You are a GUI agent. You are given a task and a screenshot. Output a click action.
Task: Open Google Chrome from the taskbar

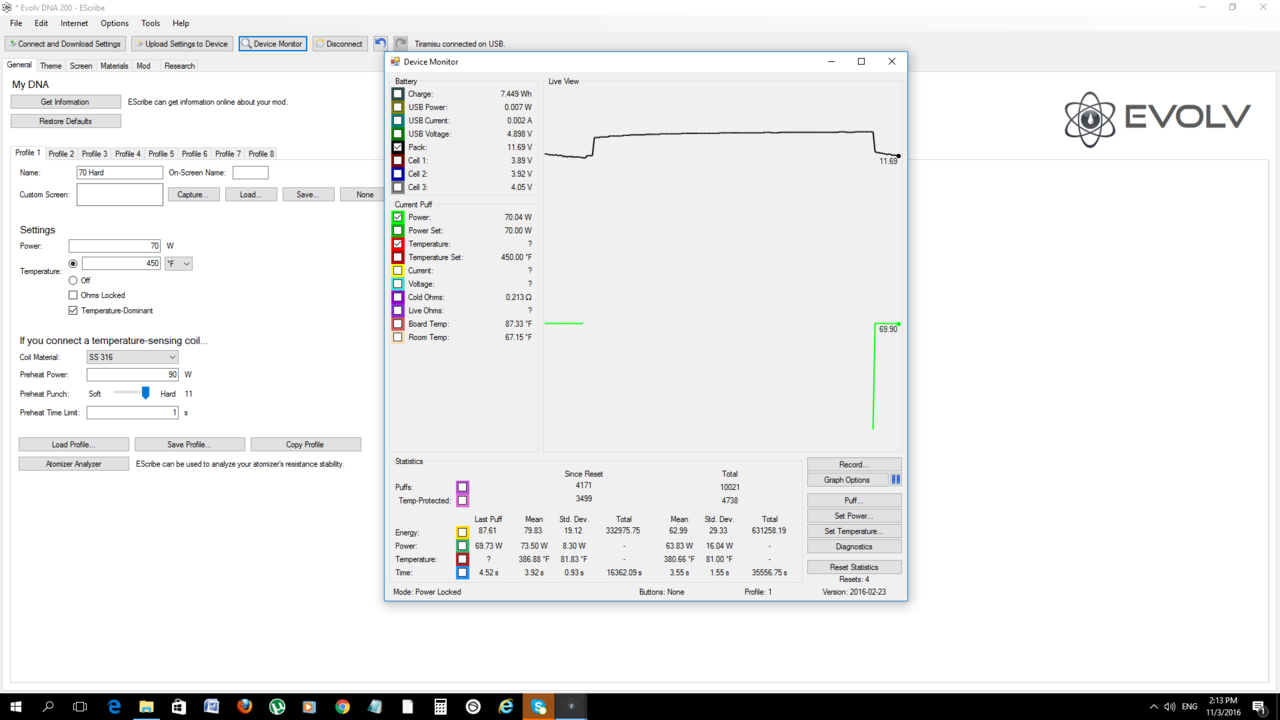pos(342,707)
